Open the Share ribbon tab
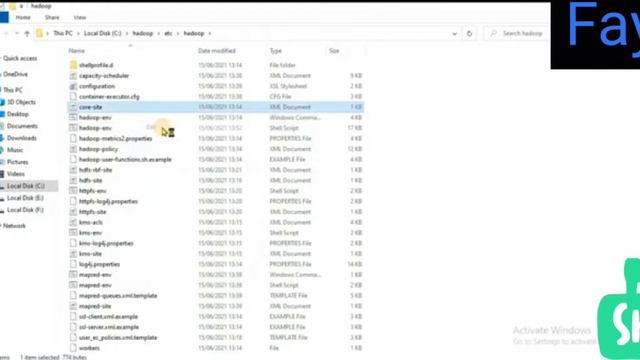This screenshot has width=640, height=360. tap(52, 18)
